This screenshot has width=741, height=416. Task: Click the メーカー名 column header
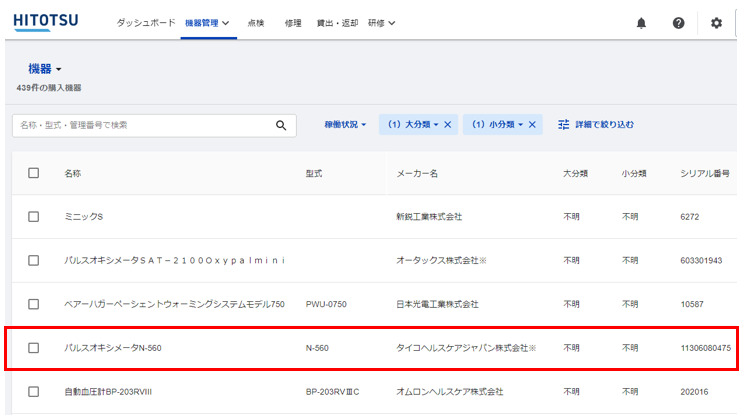[x=417, y=173]
